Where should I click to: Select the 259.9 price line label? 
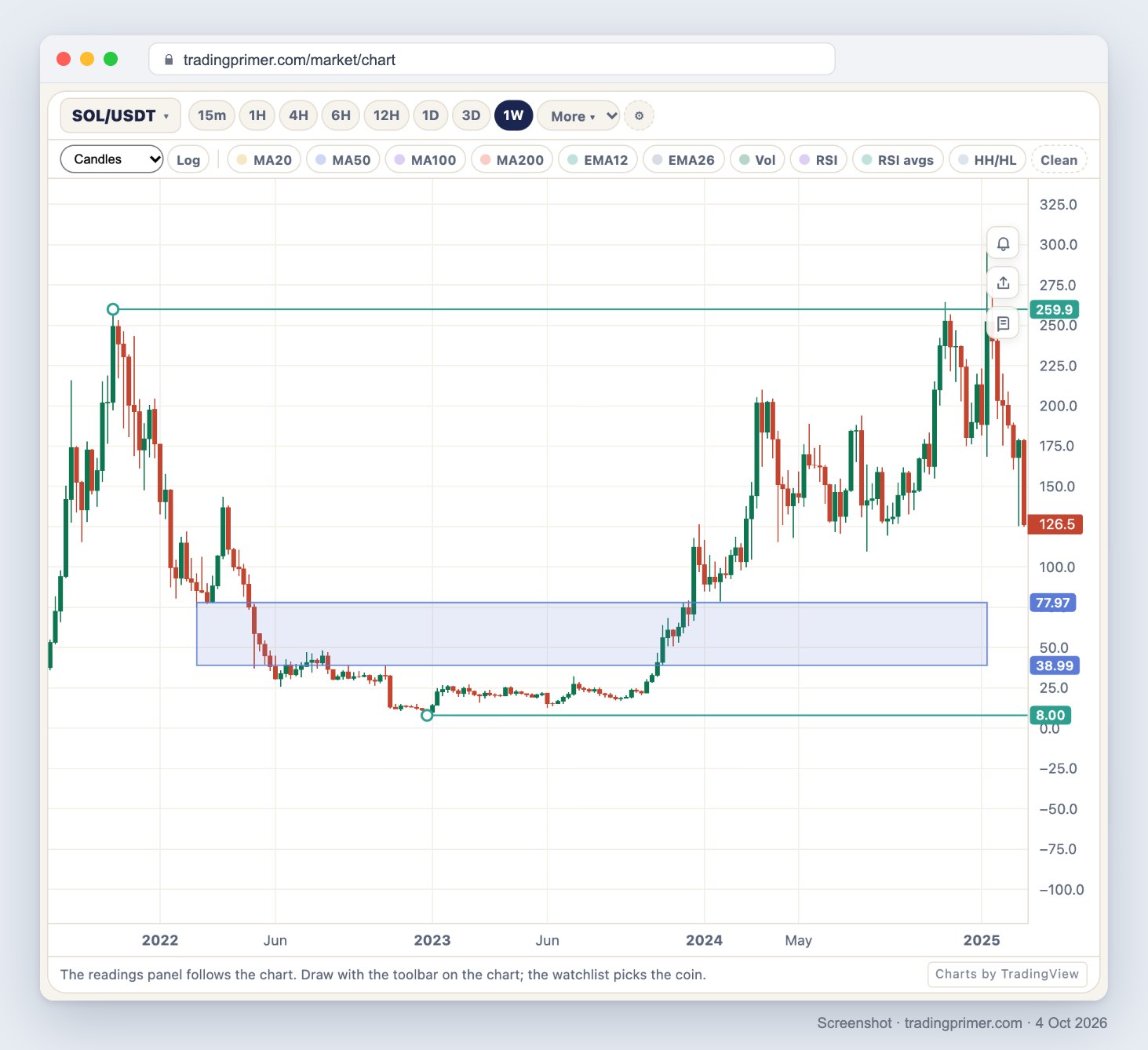pos(1054,309)
